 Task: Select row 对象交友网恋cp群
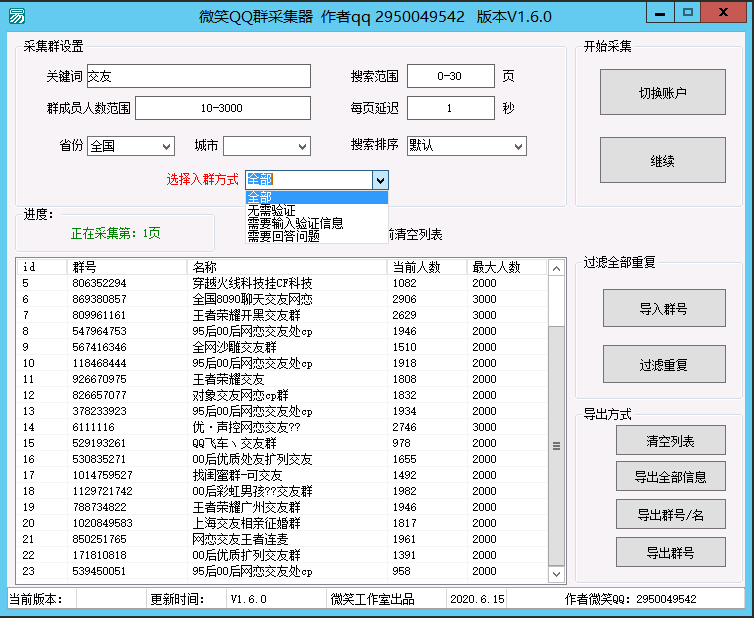pyautogui.click(x=282, y=395)
